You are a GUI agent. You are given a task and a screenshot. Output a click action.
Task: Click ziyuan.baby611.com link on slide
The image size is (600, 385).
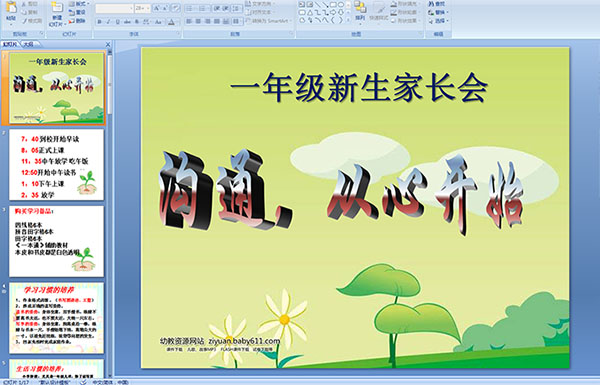point(244,341)
